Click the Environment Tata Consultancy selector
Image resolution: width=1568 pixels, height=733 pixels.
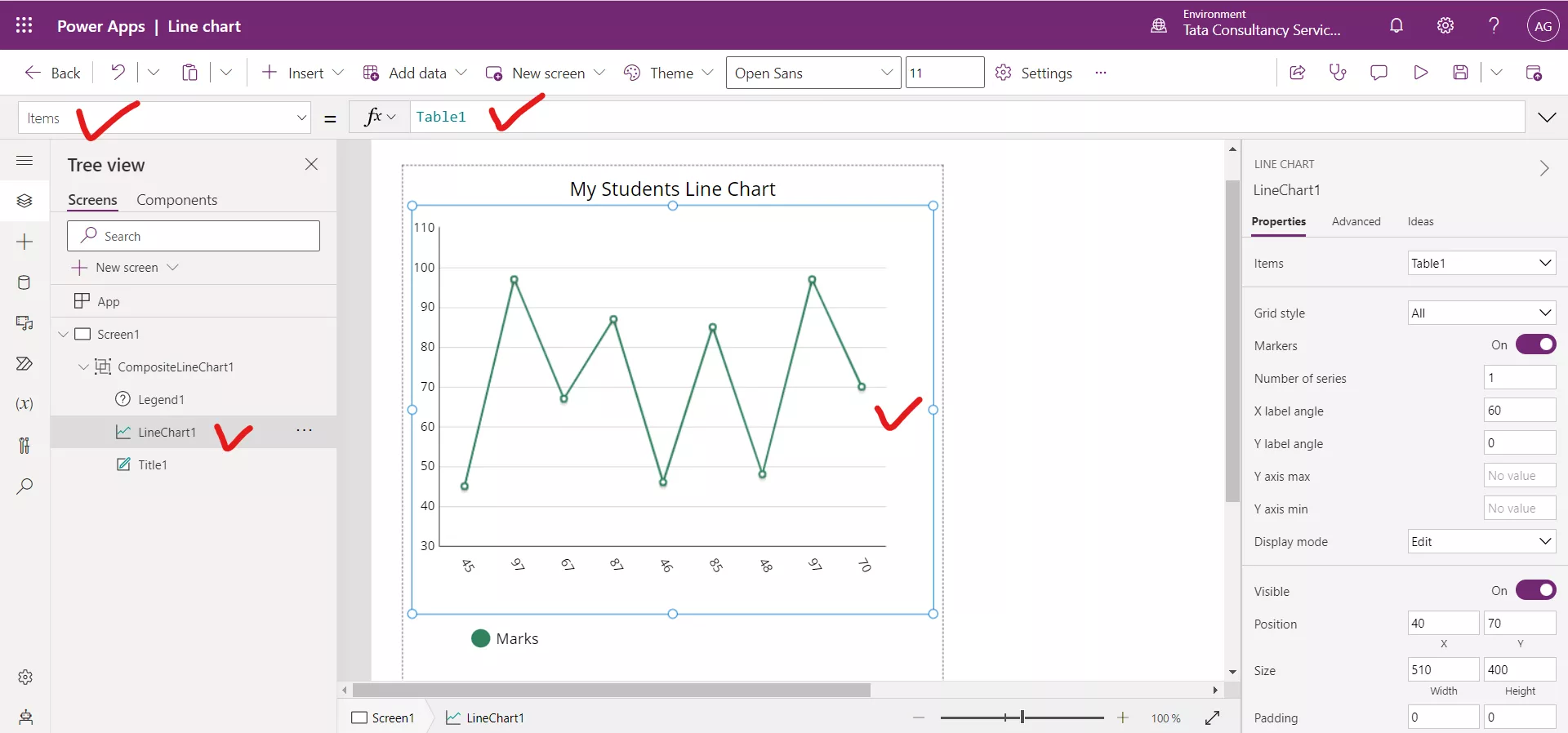coord(1246,24)
